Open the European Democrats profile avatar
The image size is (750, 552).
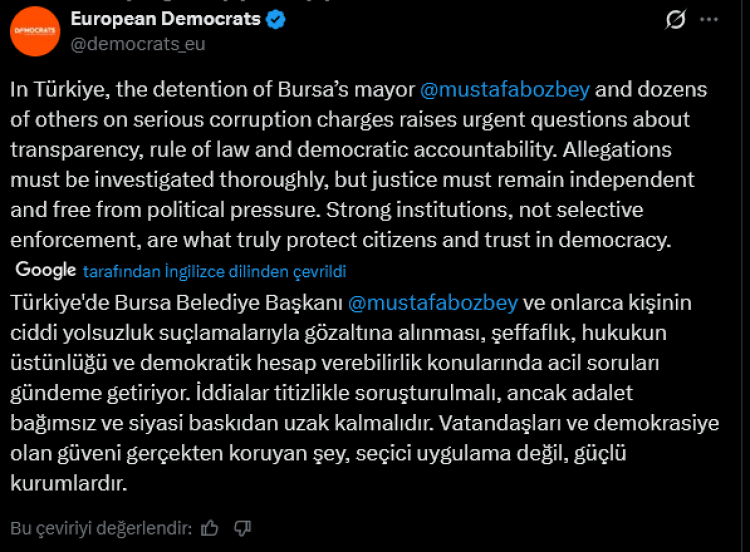pos(35,31)
